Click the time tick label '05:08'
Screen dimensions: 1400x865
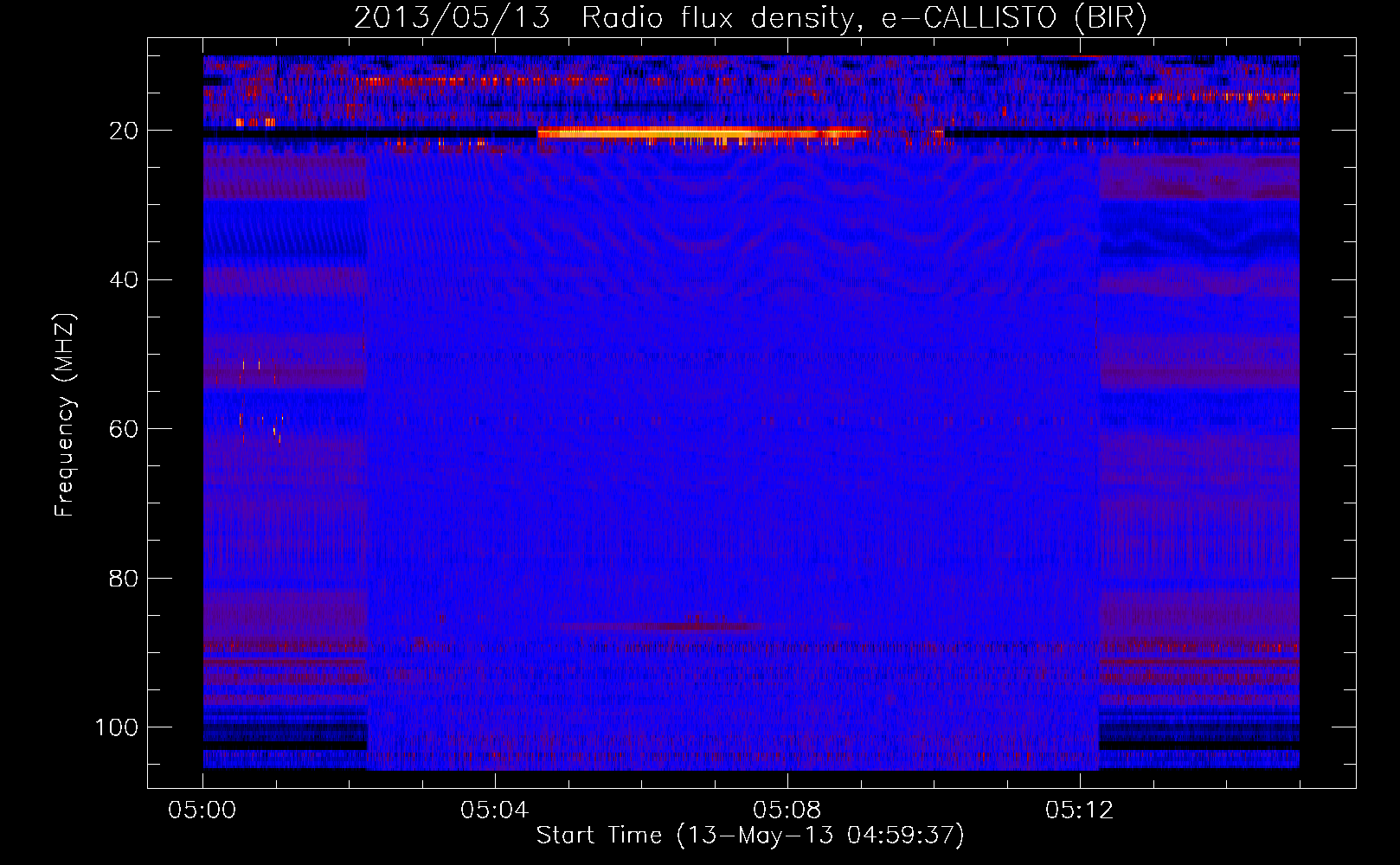point(787,811)
